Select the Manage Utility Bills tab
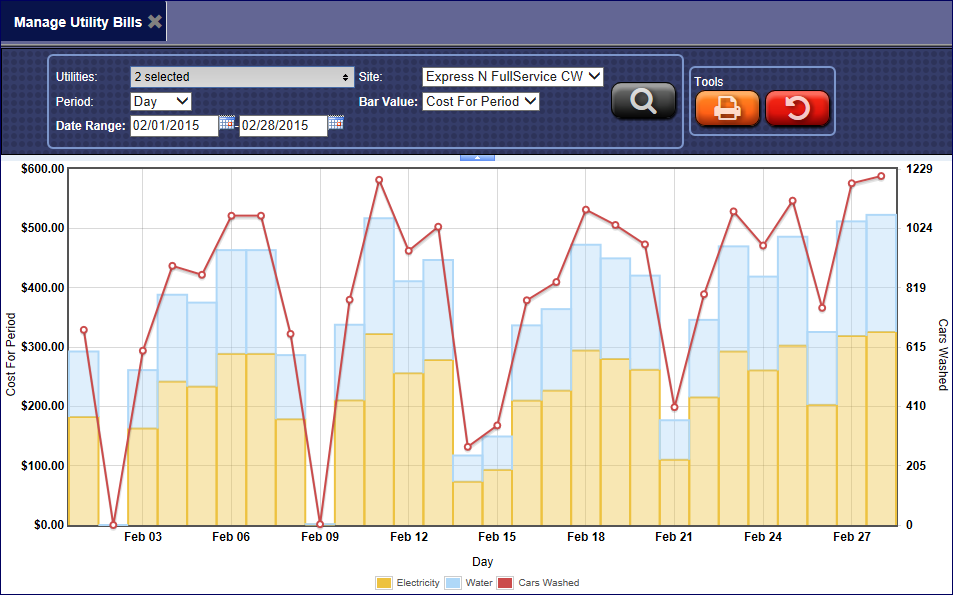The image size is (953, 595). 78,21
